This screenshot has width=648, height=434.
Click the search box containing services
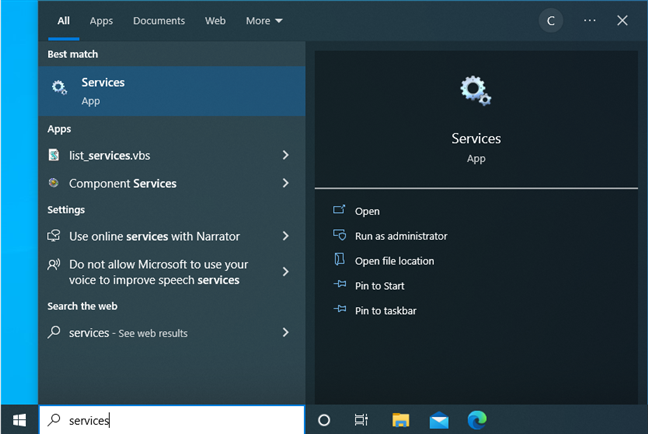170,420
